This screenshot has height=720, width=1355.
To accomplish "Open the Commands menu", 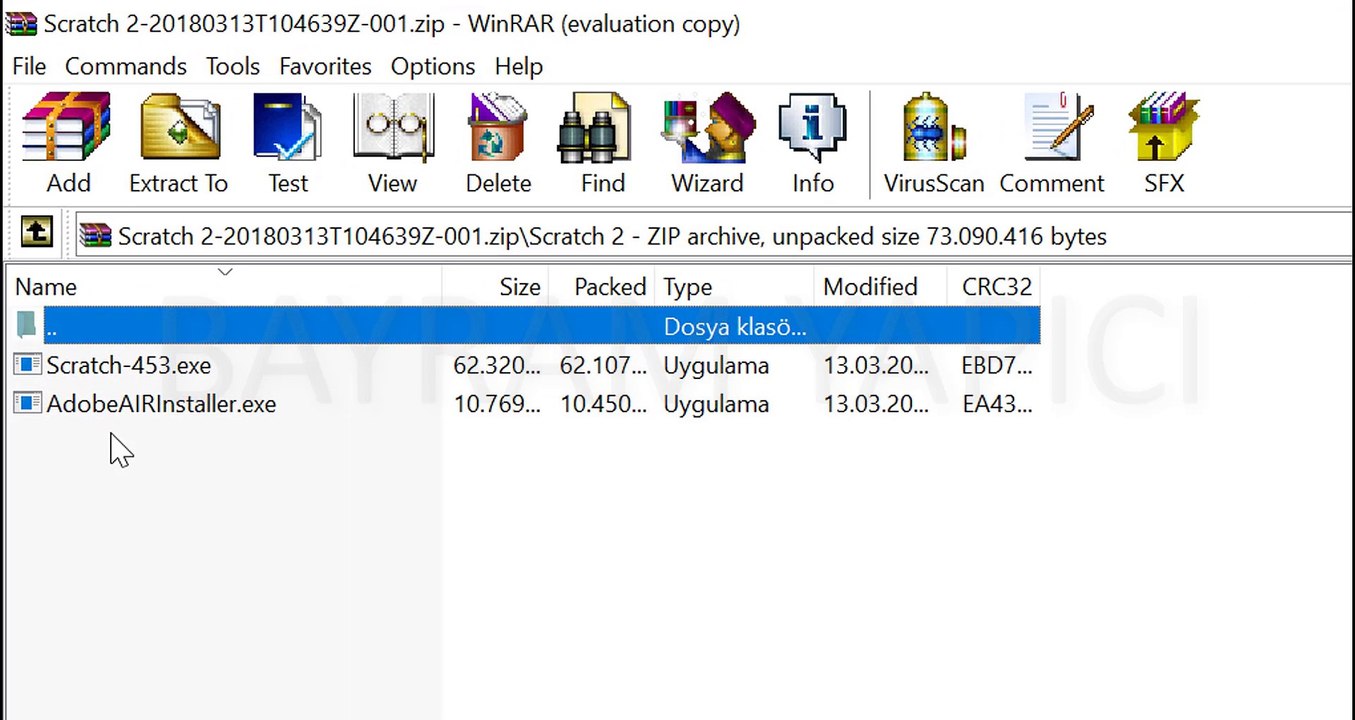I will [126, 66].
